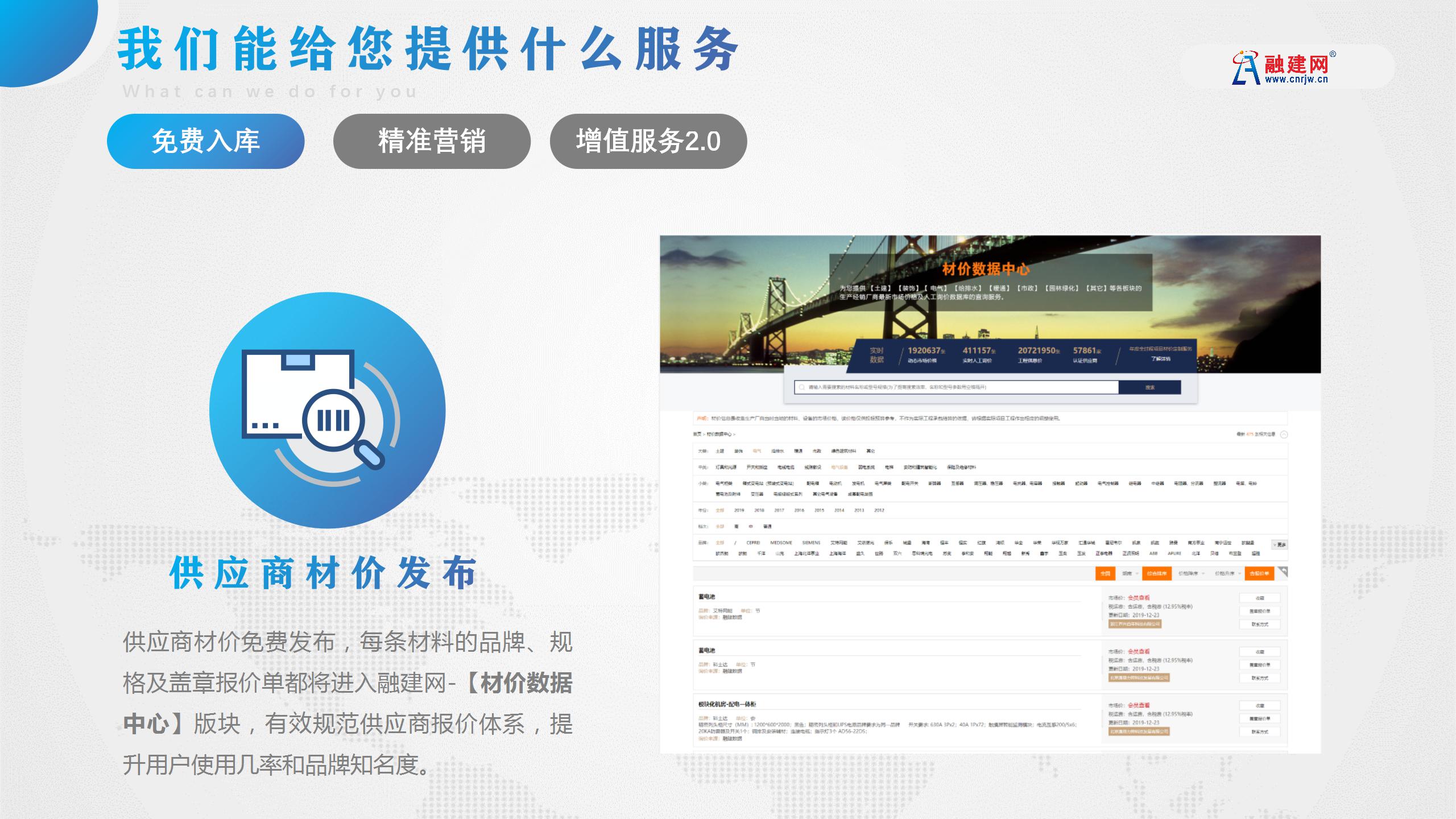
Task: Click the 57861 certified suppliers stat
Action: pyautogui.click(x=1087, y=355)
